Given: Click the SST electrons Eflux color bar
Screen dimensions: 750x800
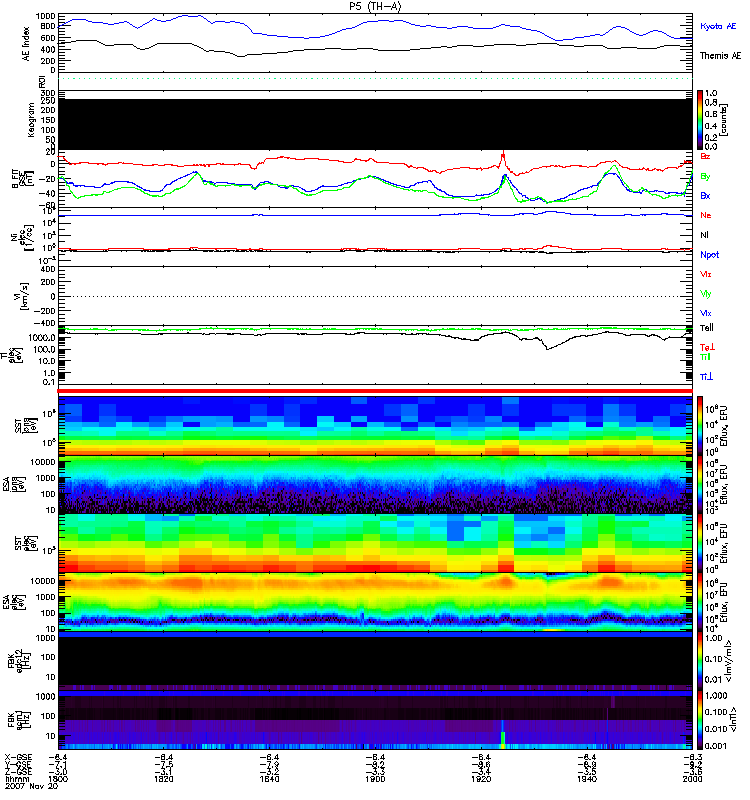Looking at the screenshot, I should 700,543.
